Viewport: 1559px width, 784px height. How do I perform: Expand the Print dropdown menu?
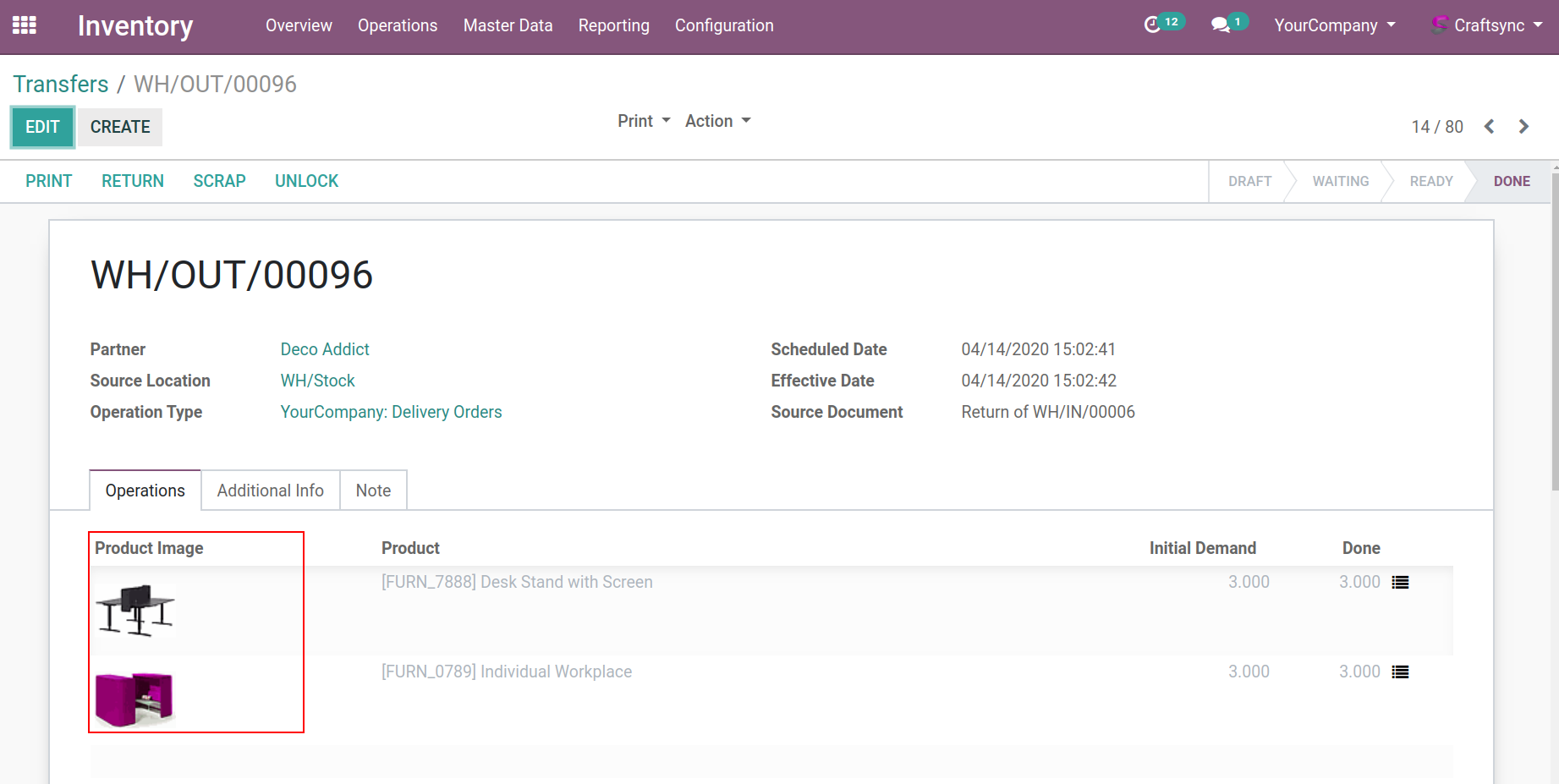coord(644,121)
